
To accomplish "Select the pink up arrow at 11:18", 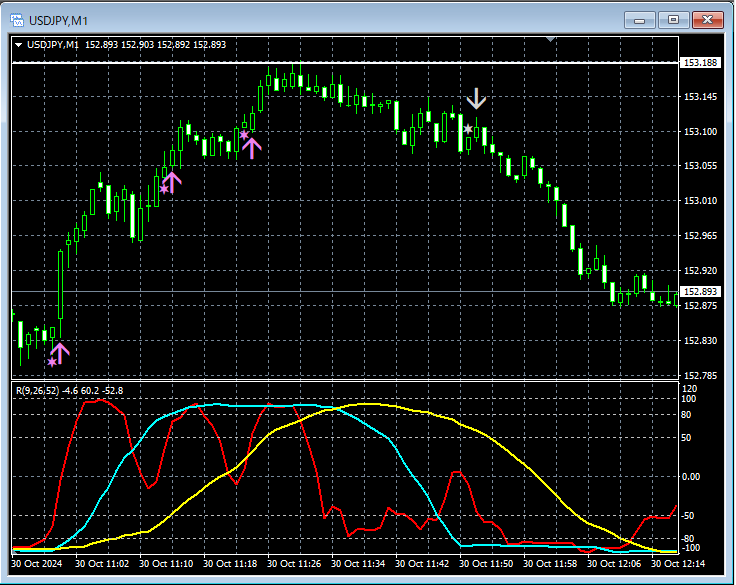I will click(x=251, y=148).
